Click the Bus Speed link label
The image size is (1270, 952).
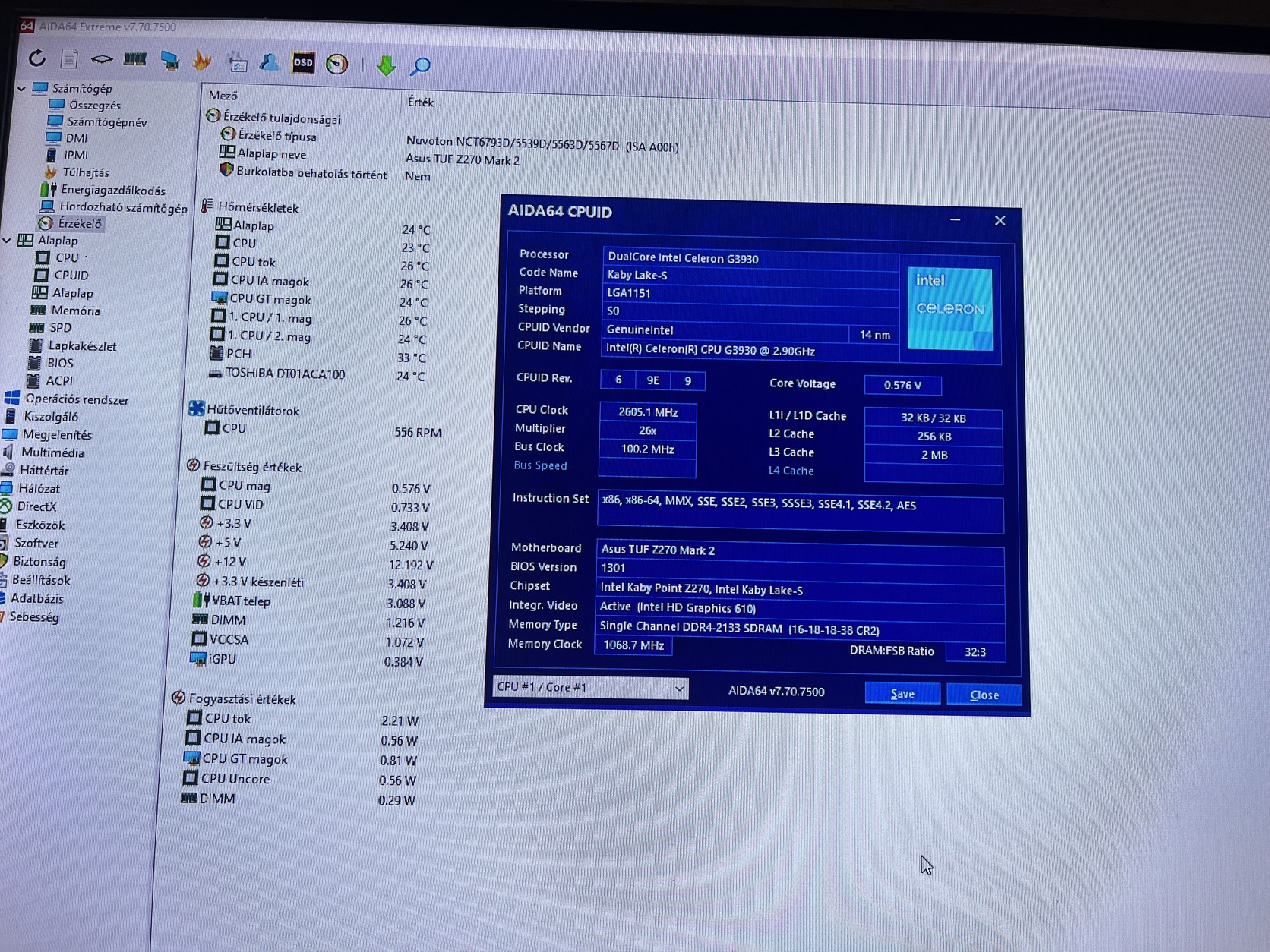click(x=540, y=465)
